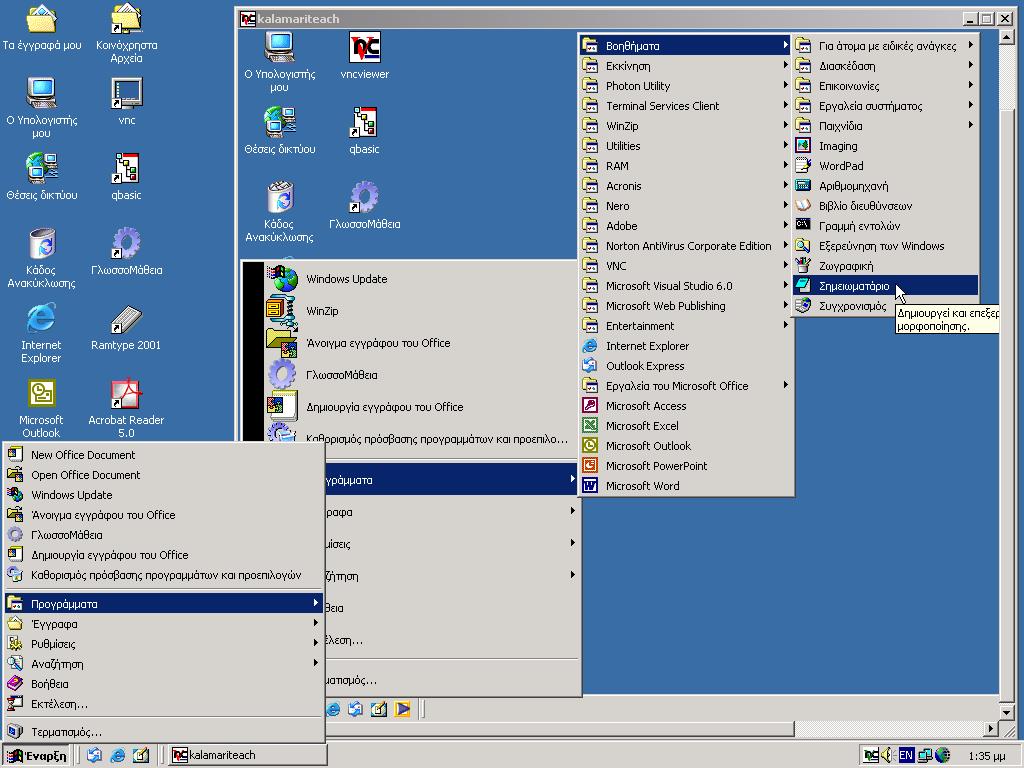Viewport: 1024px width, 768px height.
Task: Select the ΓλωσσοΜάθεια icon on the local desktop
Action: [127, 251]
